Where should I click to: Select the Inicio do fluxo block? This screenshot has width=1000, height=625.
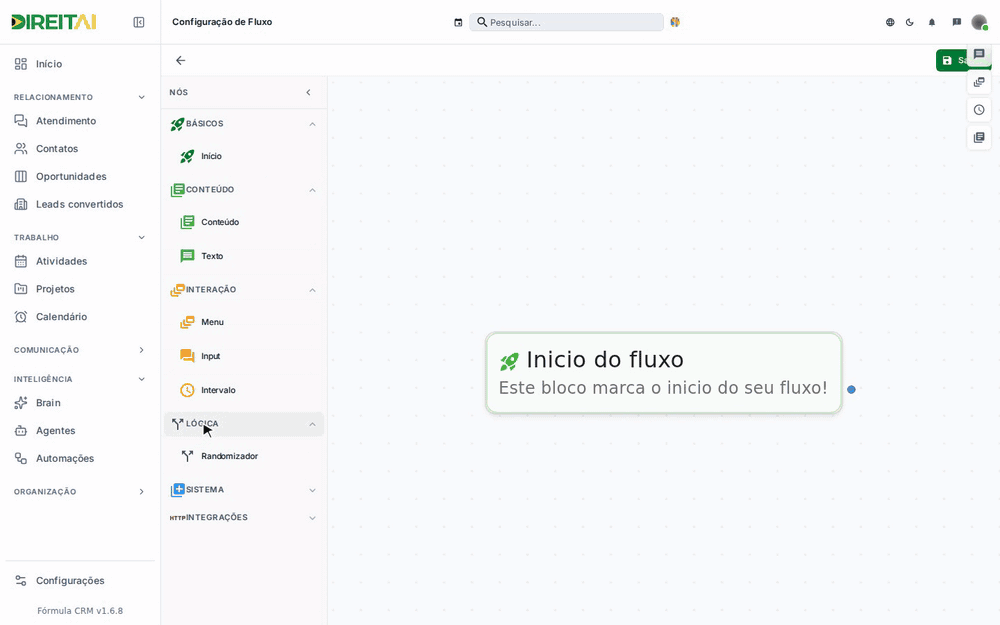click(663, 373)
